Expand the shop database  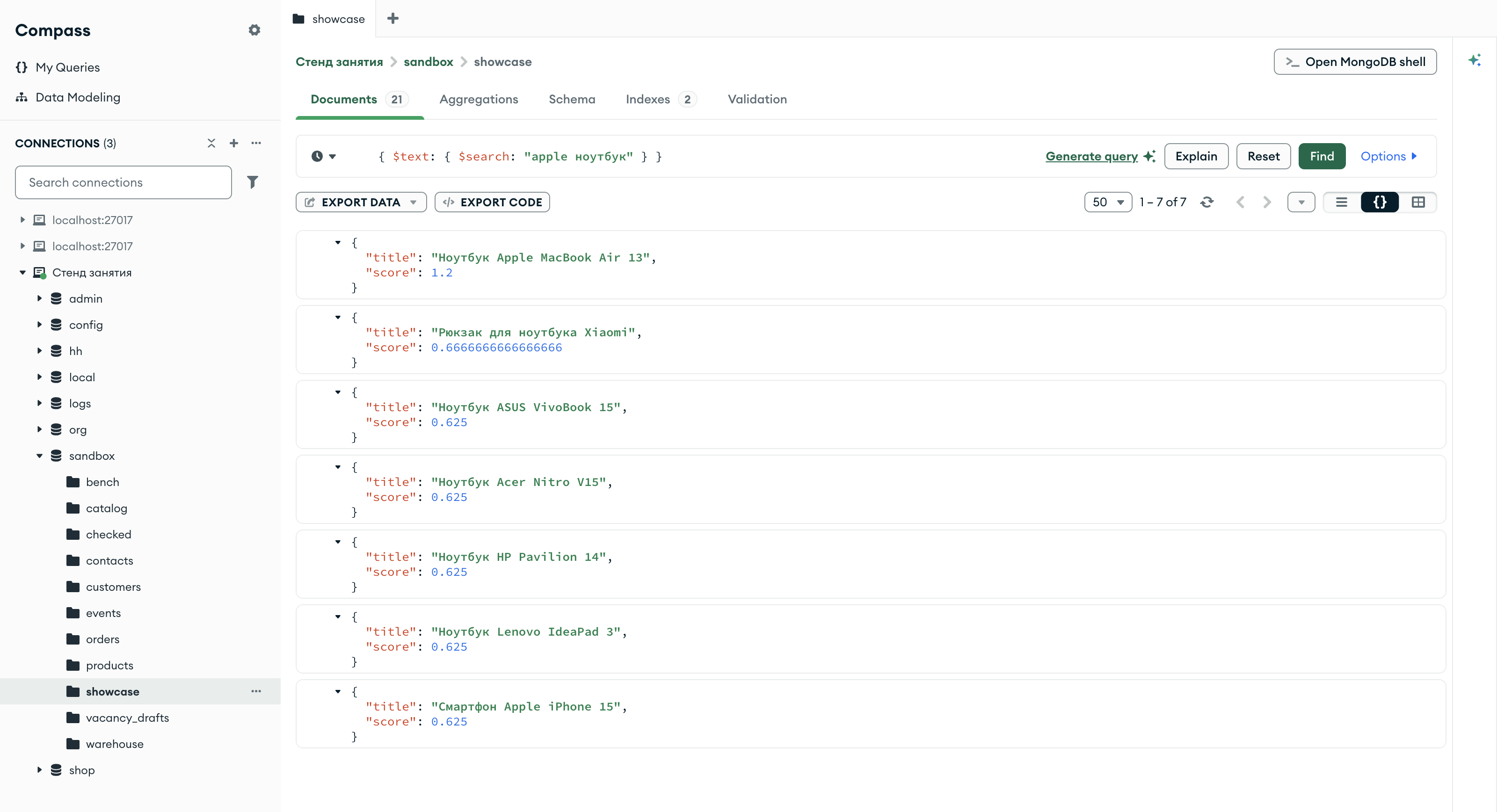pos(39,769)
